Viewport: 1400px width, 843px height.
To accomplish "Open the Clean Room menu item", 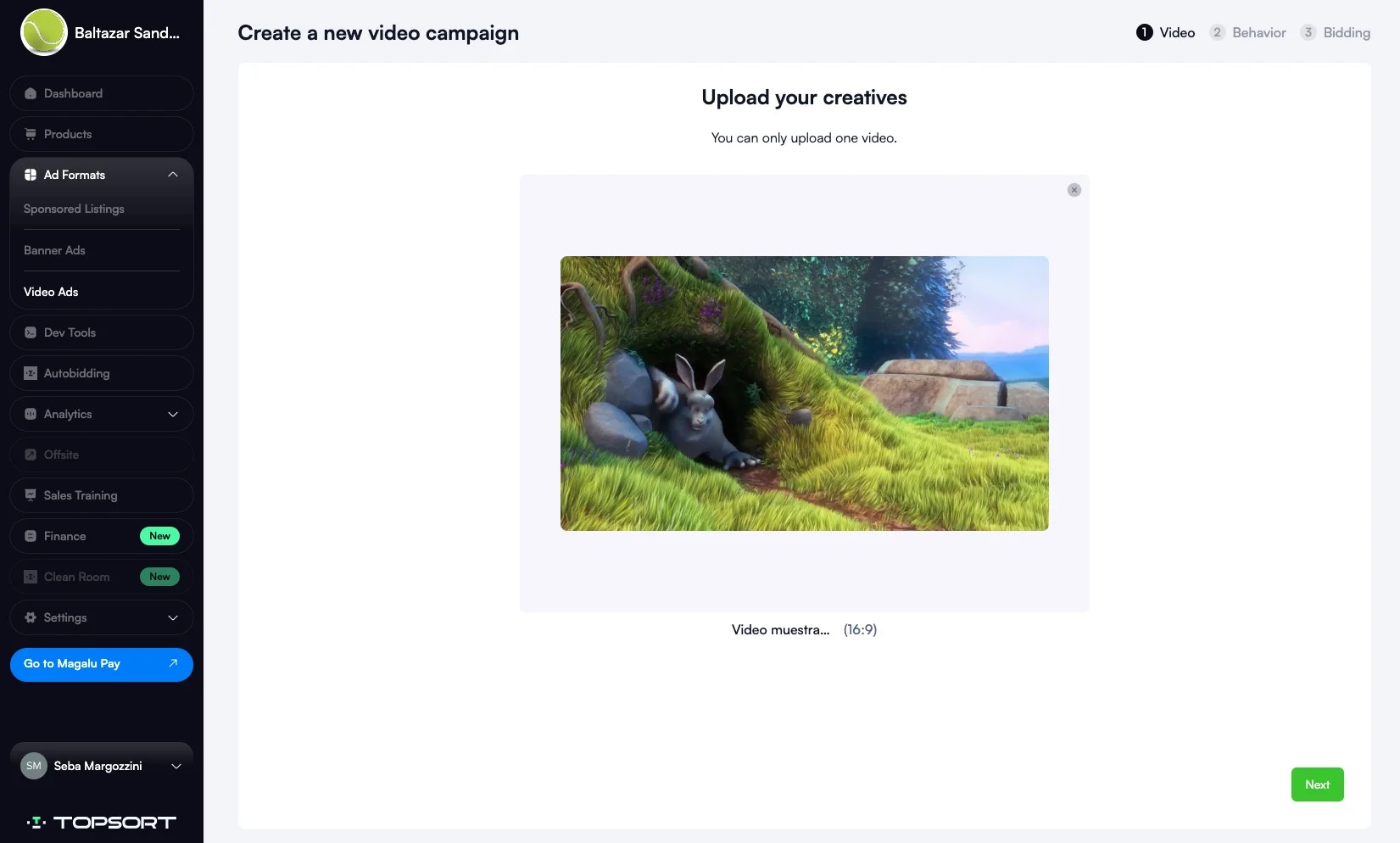I will click(x=102, y=577).
